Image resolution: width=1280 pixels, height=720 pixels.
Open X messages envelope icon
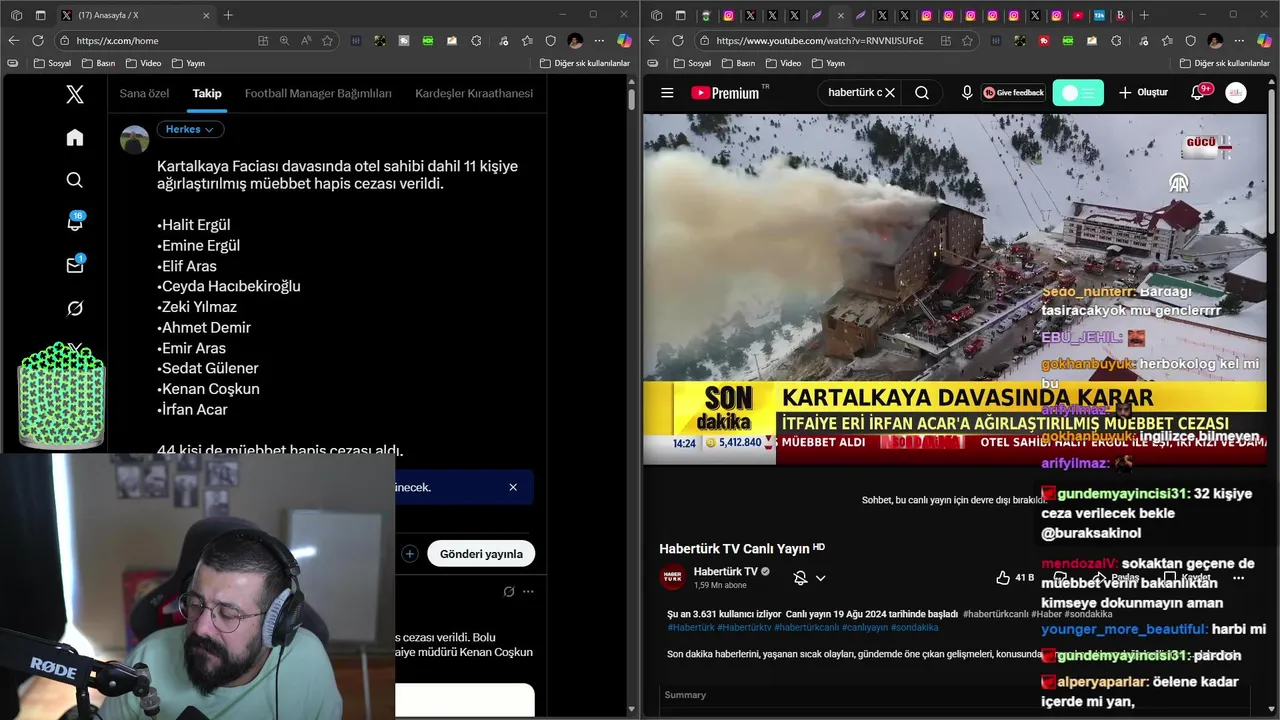[x=75, y=265]
